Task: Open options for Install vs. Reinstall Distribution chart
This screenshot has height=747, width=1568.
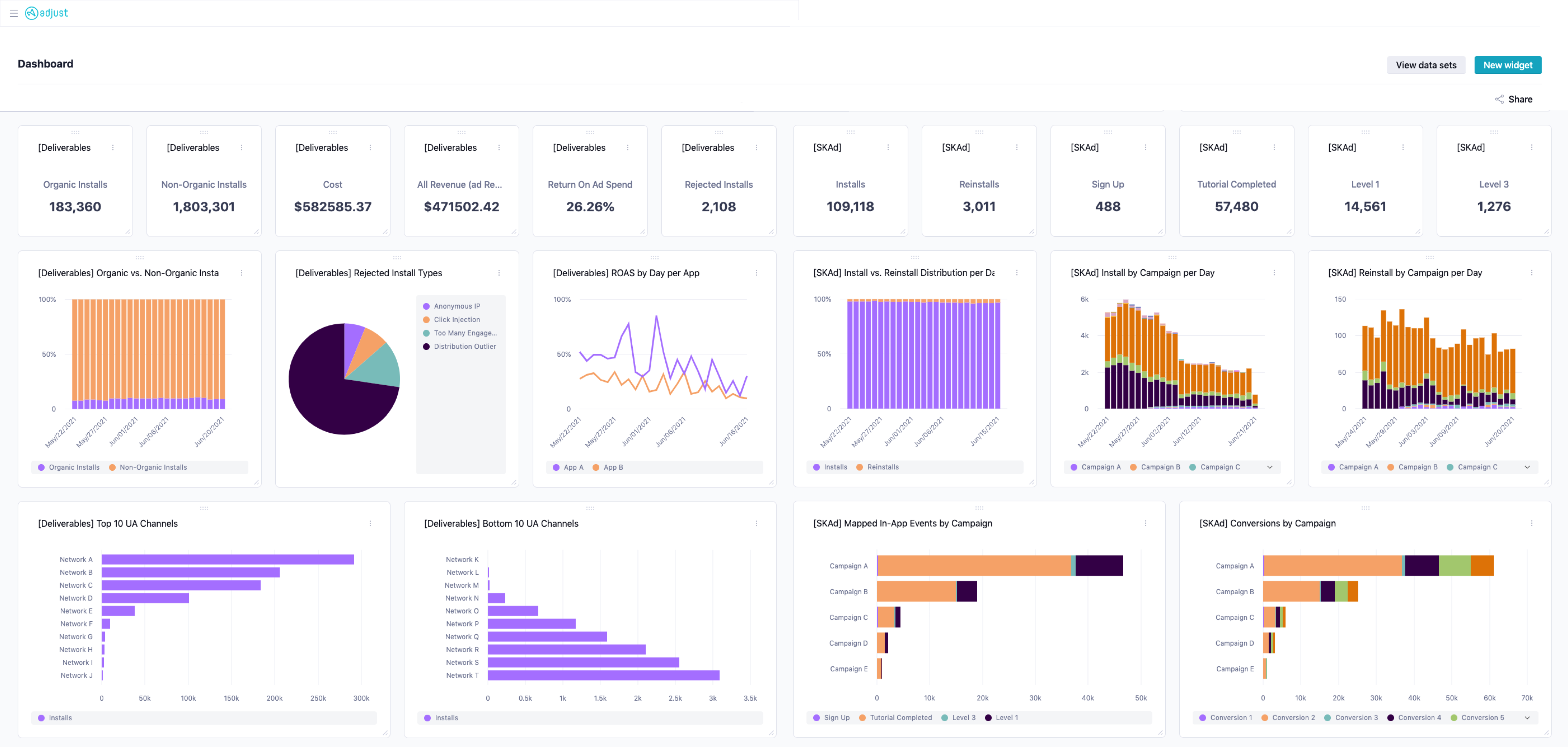Action: click(1016, 273)
